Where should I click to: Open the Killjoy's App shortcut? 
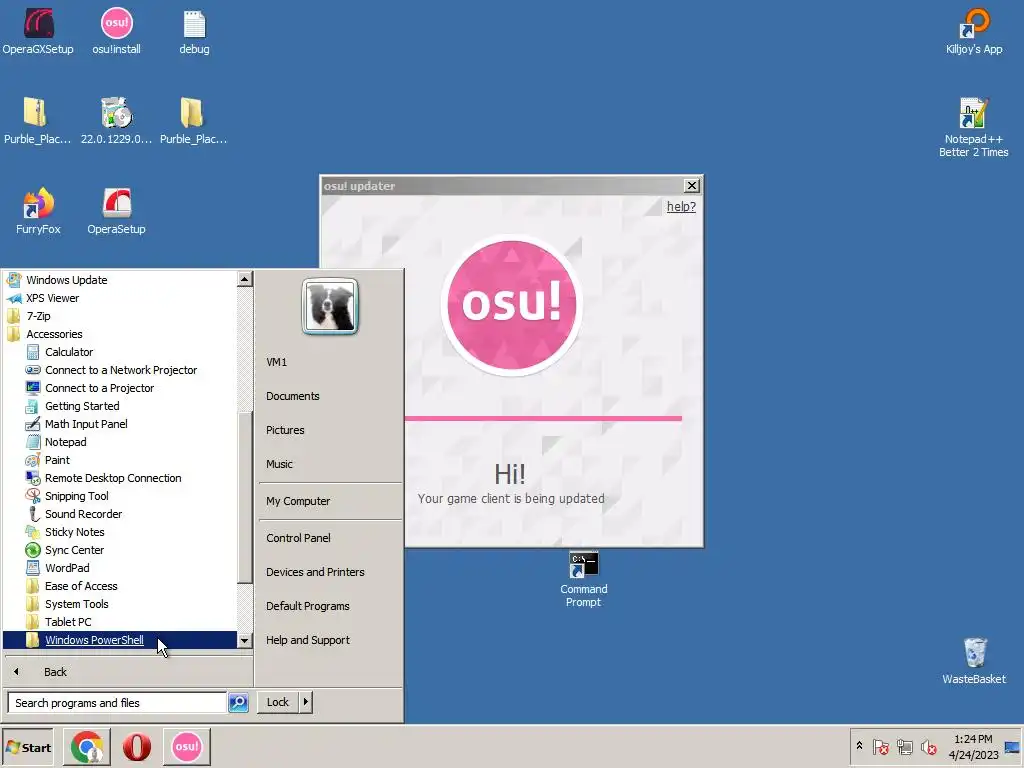[974, 31]
